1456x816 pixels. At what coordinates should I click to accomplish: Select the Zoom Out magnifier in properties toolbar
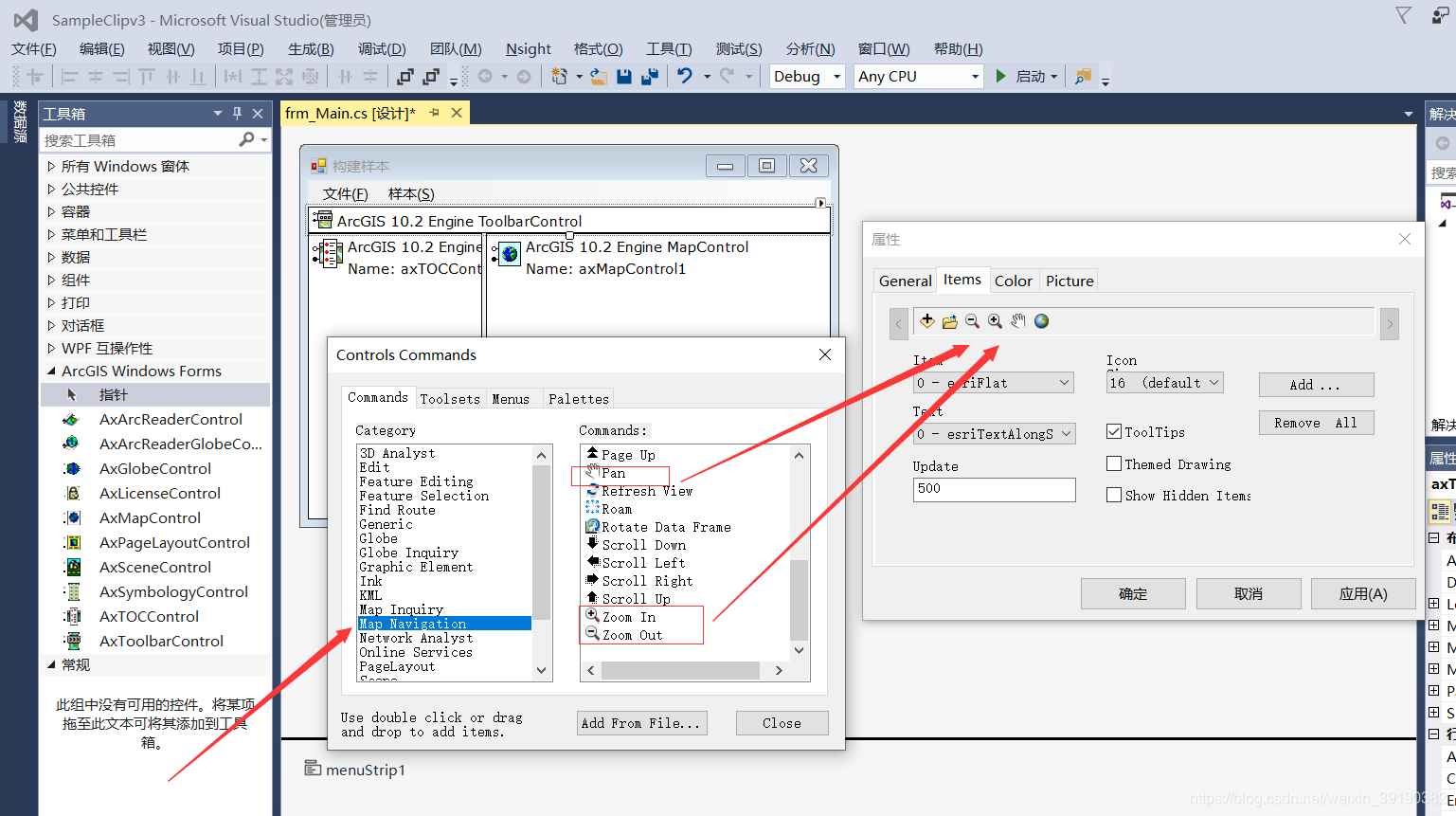point(972,321)
